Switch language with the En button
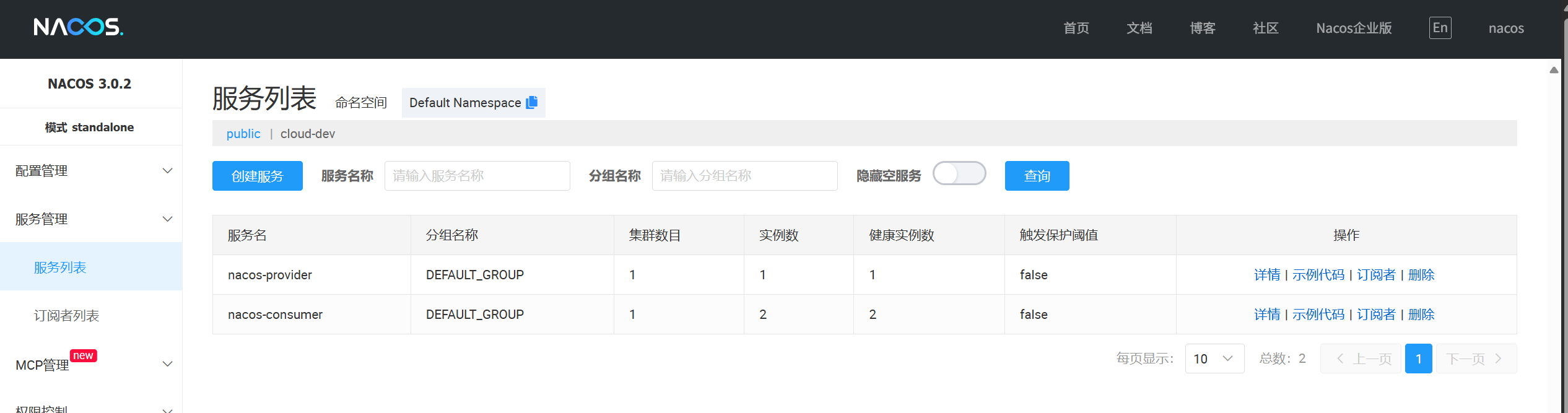This screenshot has width=1568, height=413. (x=1440, y=28)
